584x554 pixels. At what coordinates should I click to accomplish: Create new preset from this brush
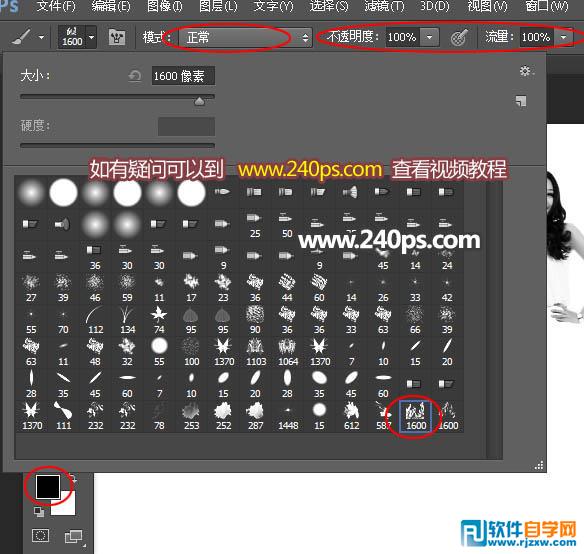click(521, 101)
